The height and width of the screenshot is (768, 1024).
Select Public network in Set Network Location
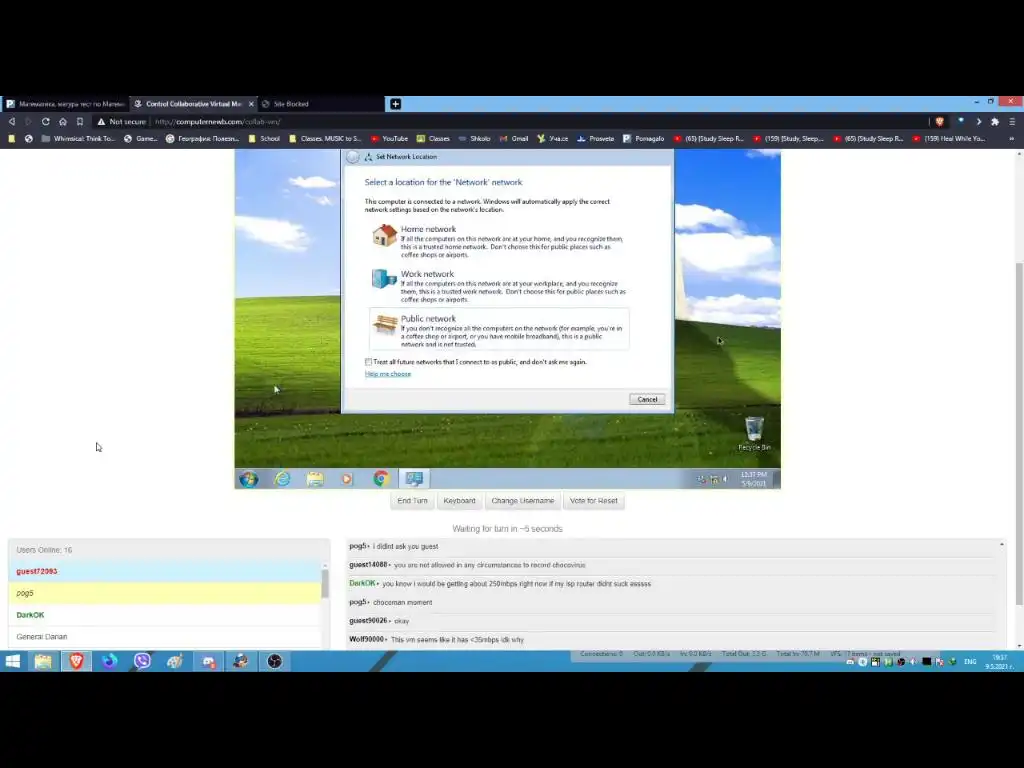[x=499, y=330]
